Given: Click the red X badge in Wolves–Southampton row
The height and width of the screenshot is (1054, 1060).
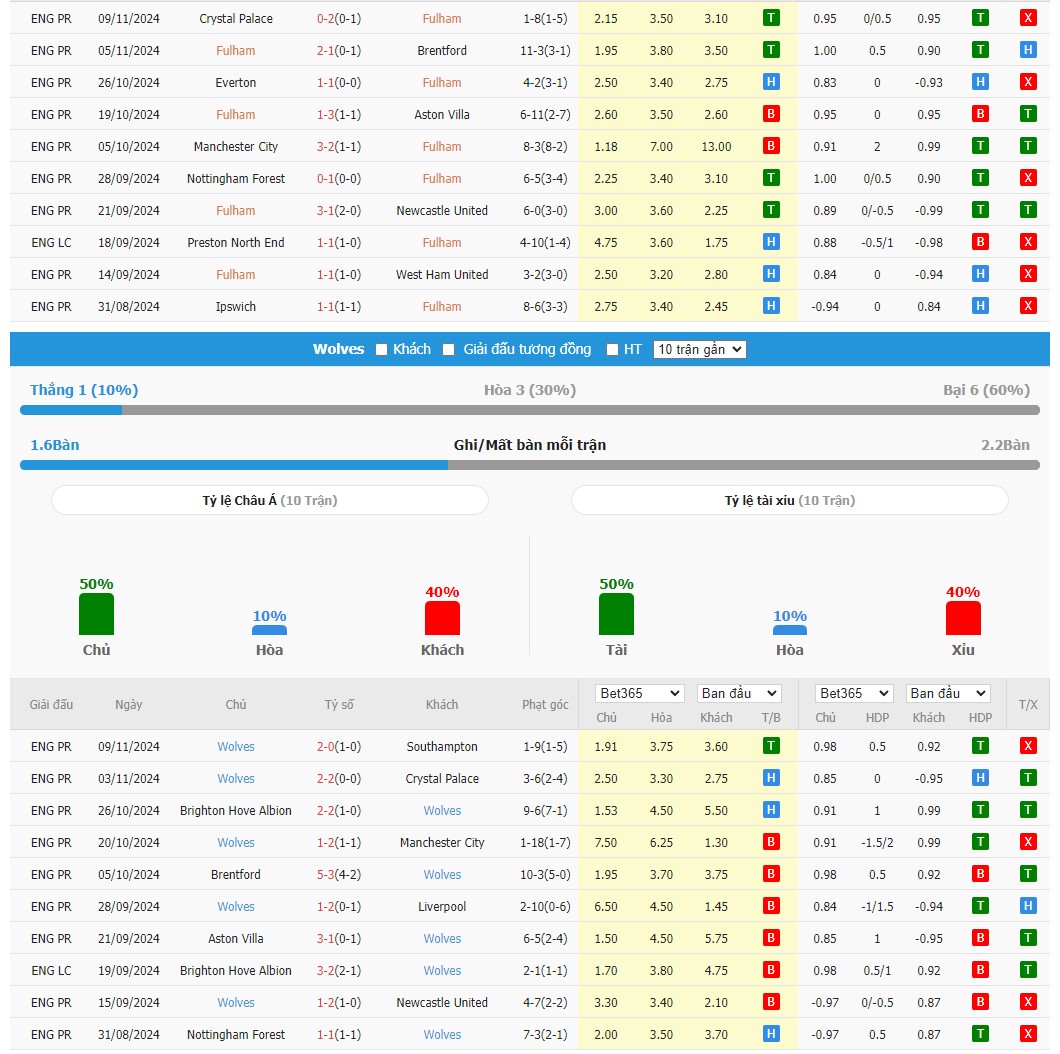Looking at the screenshot, I should click(1028, 746).
